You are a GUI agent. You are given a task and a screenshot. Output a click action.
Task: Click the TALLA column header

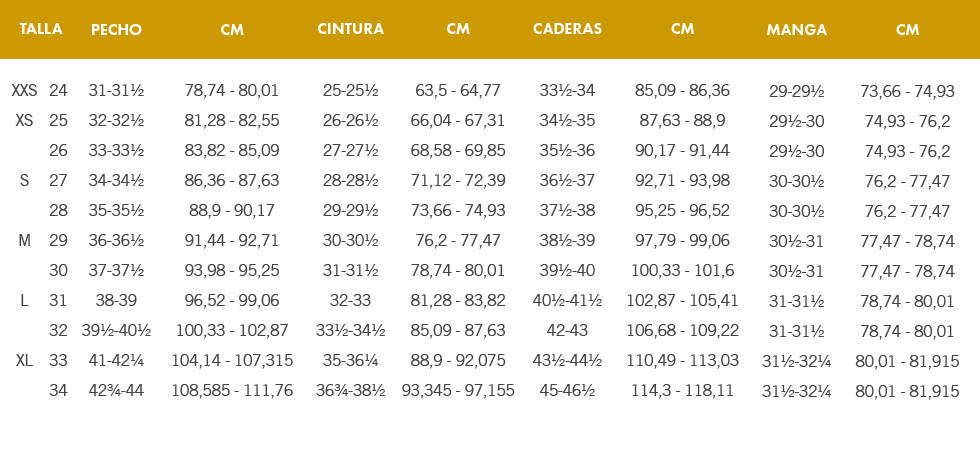click(40, 29)
